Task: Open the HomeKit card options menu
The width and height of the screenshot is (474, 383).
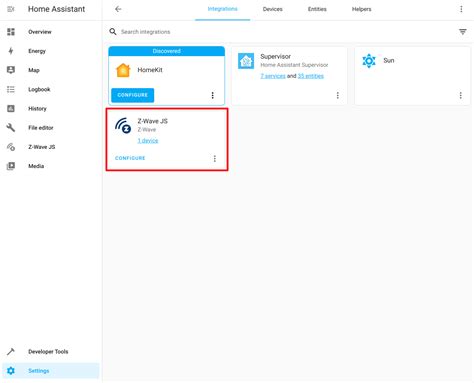Action: (x=212, y=95)
